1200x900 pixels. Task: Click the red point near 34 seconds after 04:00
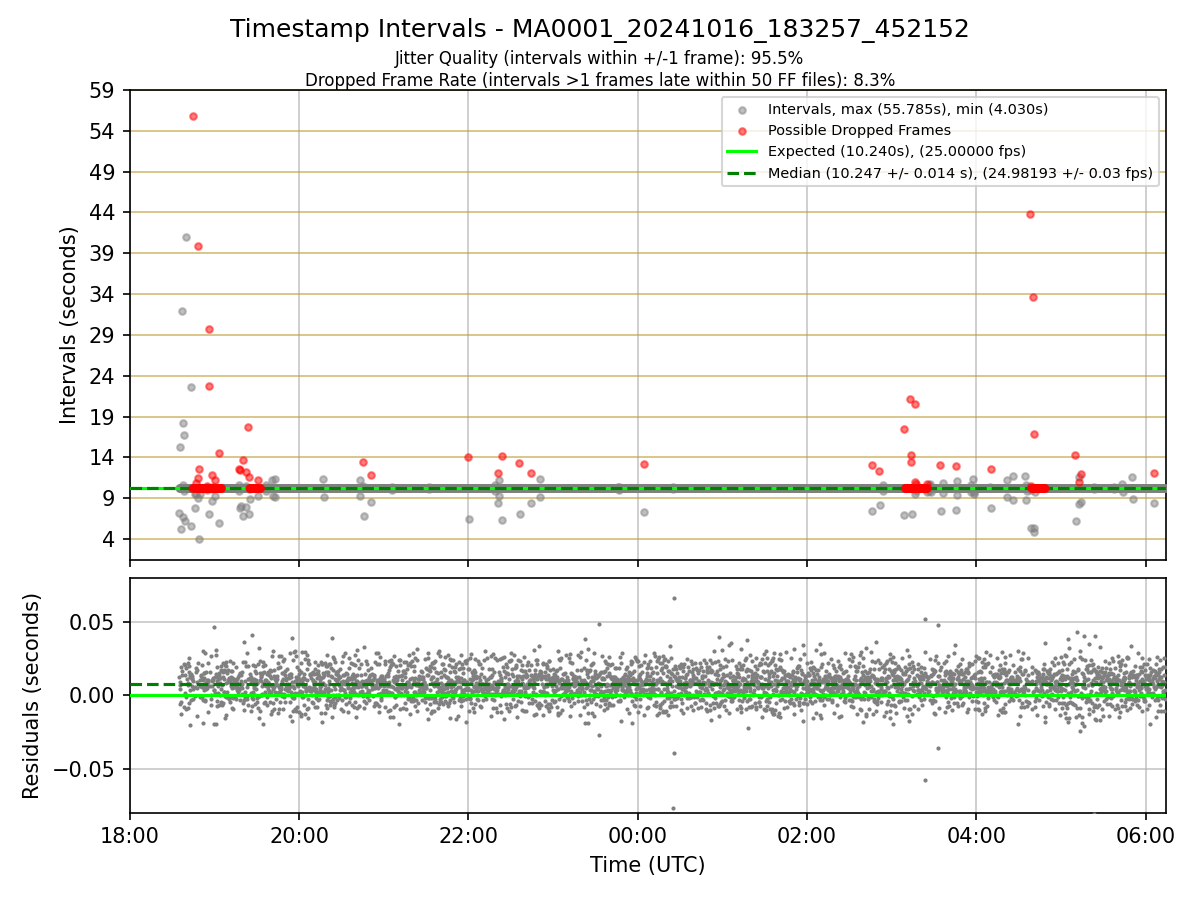point(1033,297)
